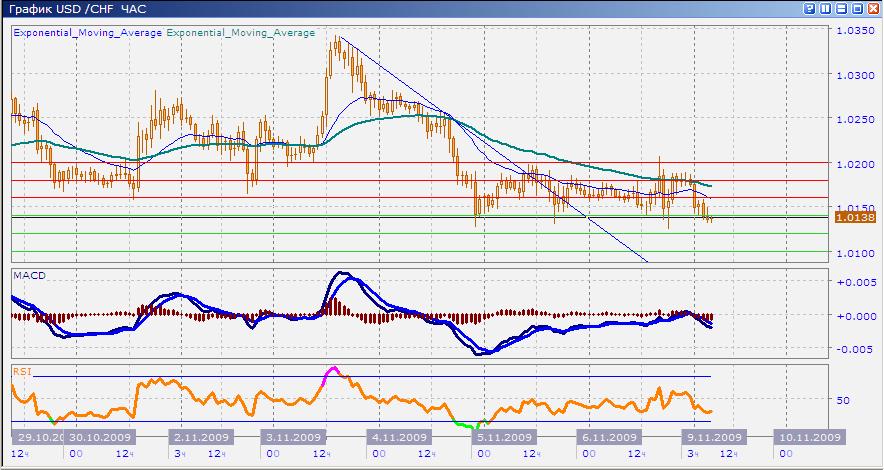Select the 6.11.2009 date marker
The height and width of the screenshot is (470, 884).
pyautogui.click(x=608, y=438)
